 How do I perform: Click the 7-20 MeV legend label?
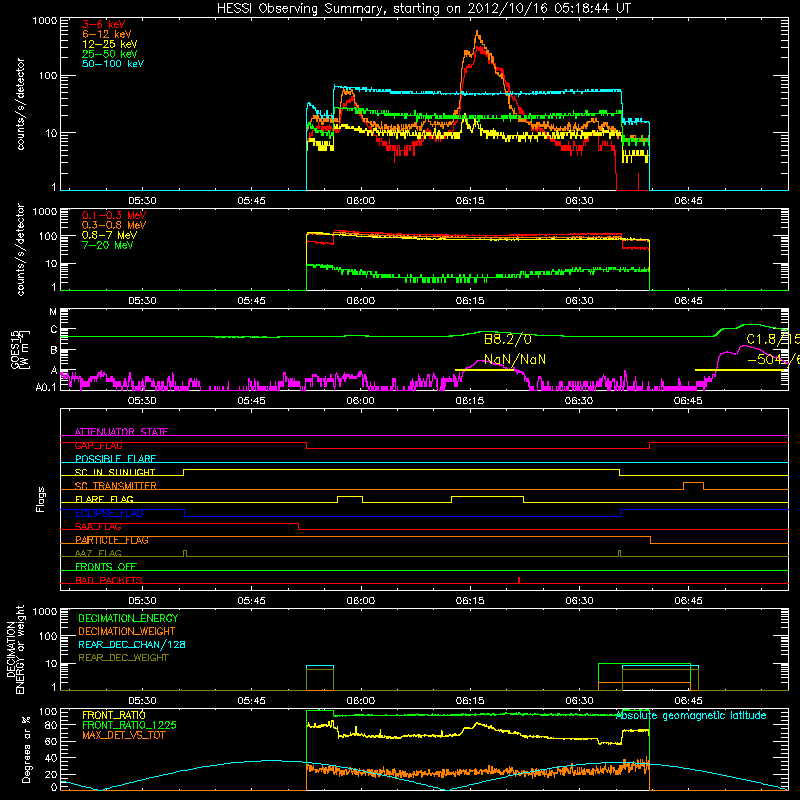pyautogui.click(x=107, y=245)
